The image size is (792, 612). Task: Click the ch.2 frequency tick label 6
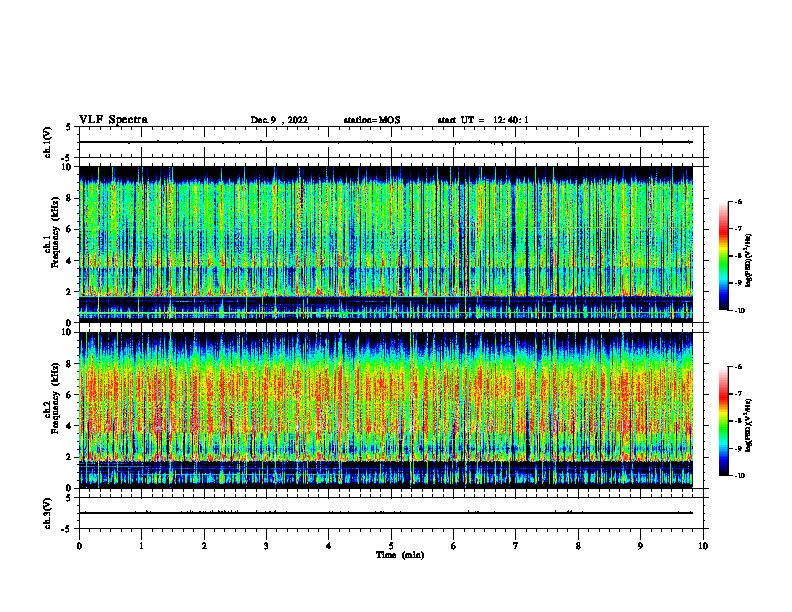[x=70, y=395]
